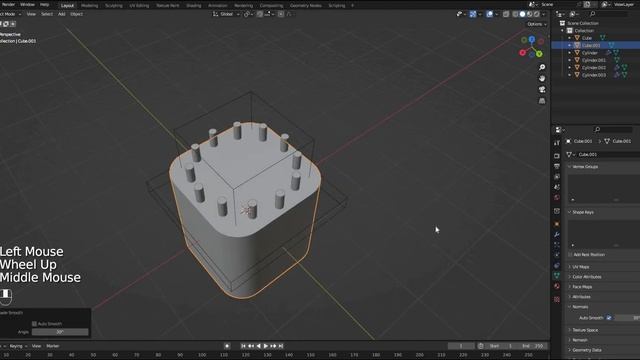Open the Modifiers wrench properties tab
640x360 pixels.
coord(557,235)
